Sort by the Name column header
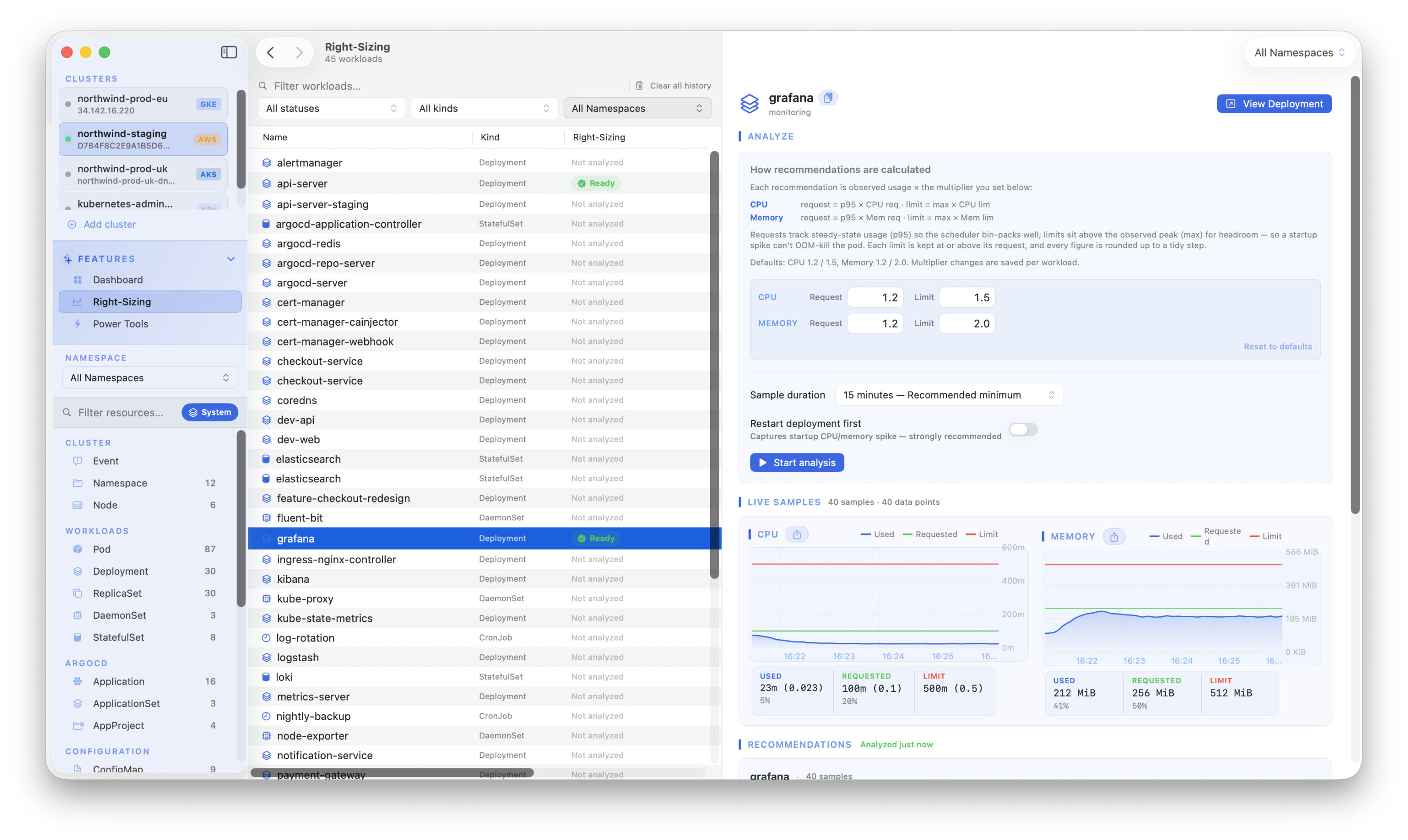The image size is (1408, 840). point(275,137)
